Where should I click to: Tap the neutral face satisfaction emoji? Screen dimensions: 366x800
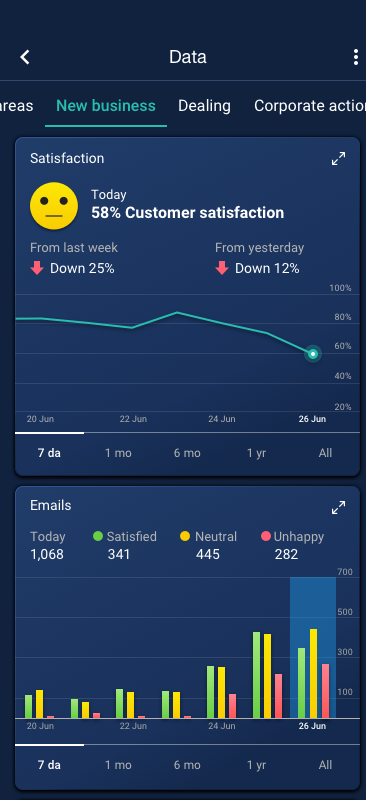[x=54, y=206]
